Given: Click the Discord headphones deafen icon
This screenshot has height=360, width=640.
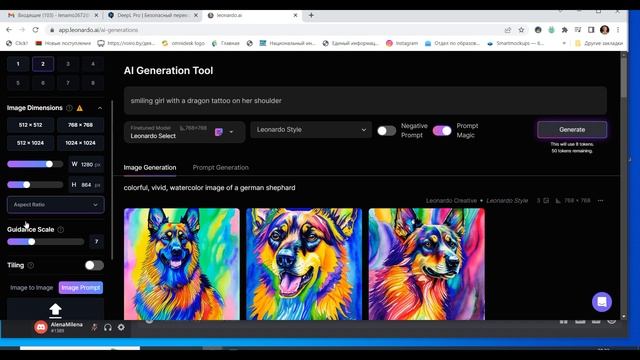Looking at the screenshot, I should pos(108,327).
